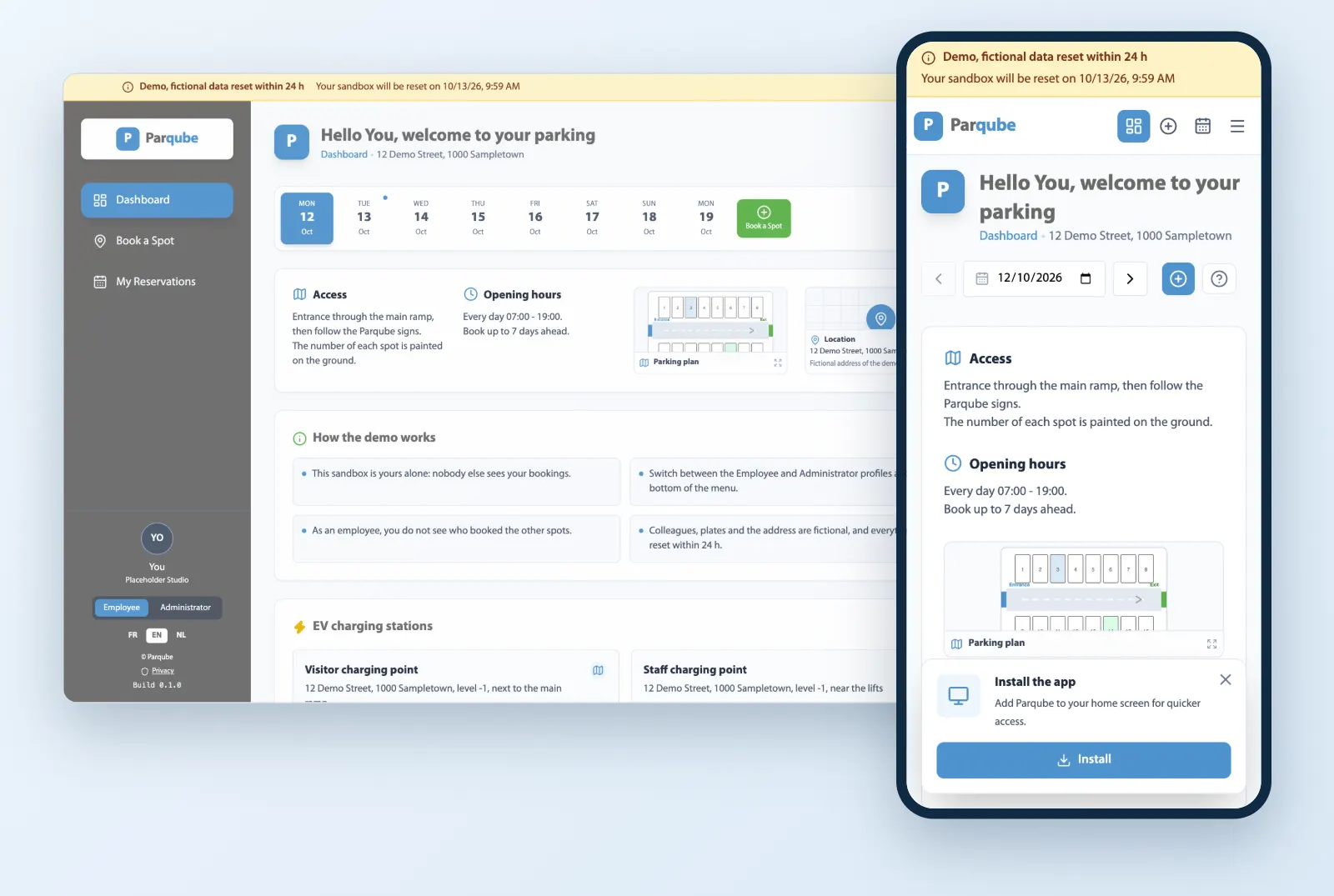
Task: Open Dashboard in the desktop sidebar
Action: click(x=157, y=200)
